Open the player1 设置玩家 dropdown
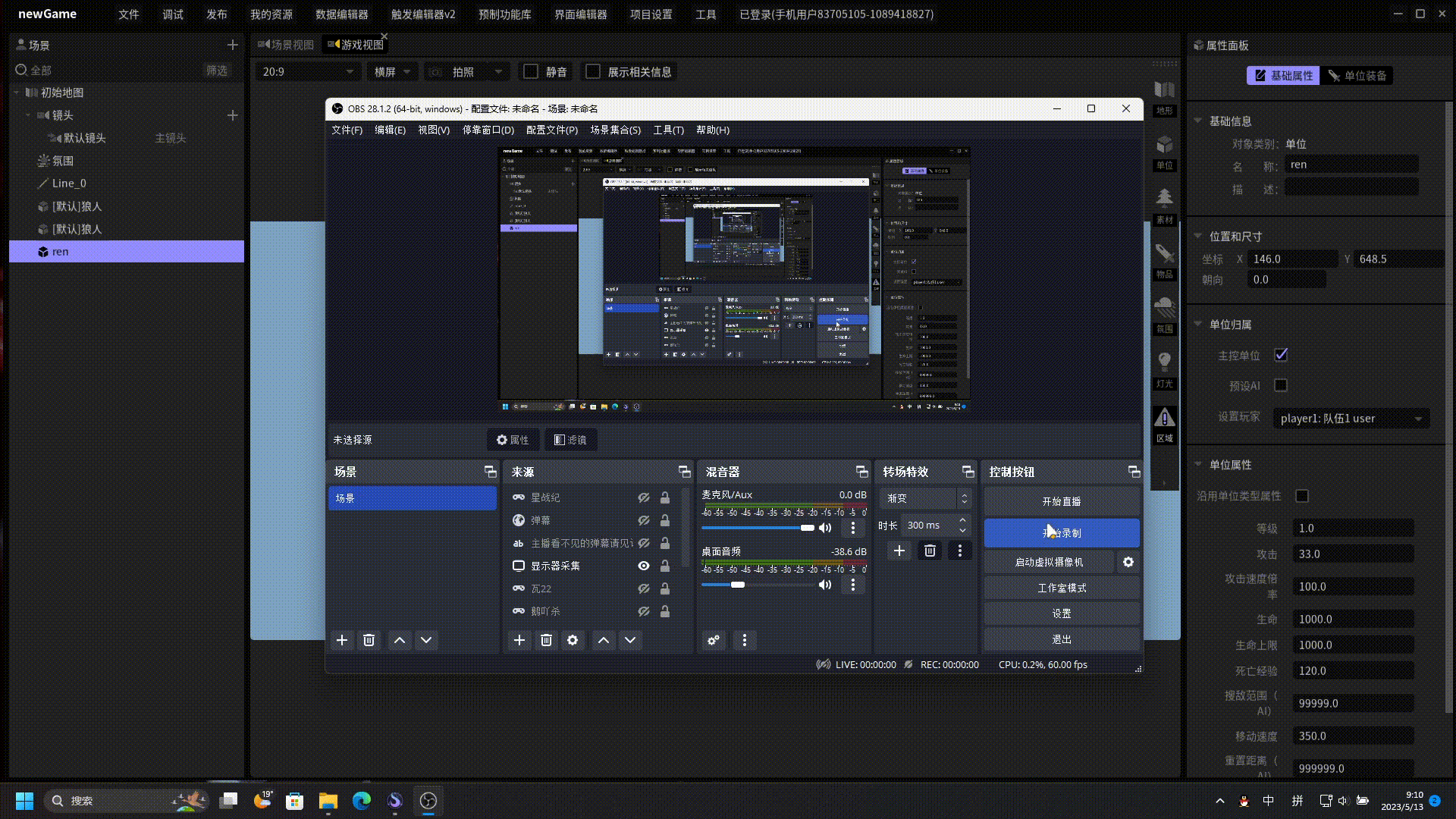 pyautogui.click(x=1351, y=419)
